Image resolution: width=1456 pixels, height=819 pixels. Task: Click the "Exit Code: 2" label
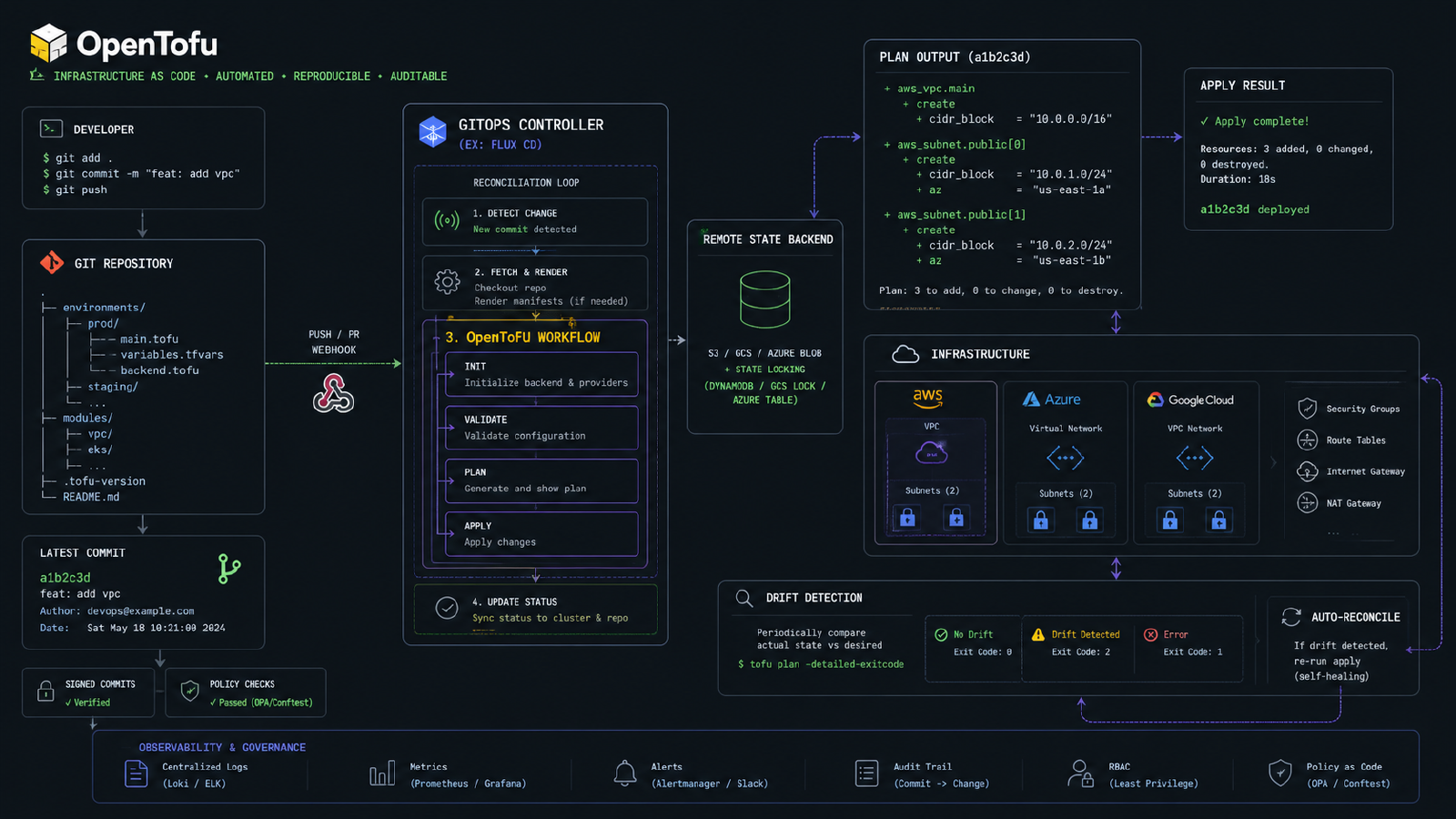click(x=1081, y=652)
